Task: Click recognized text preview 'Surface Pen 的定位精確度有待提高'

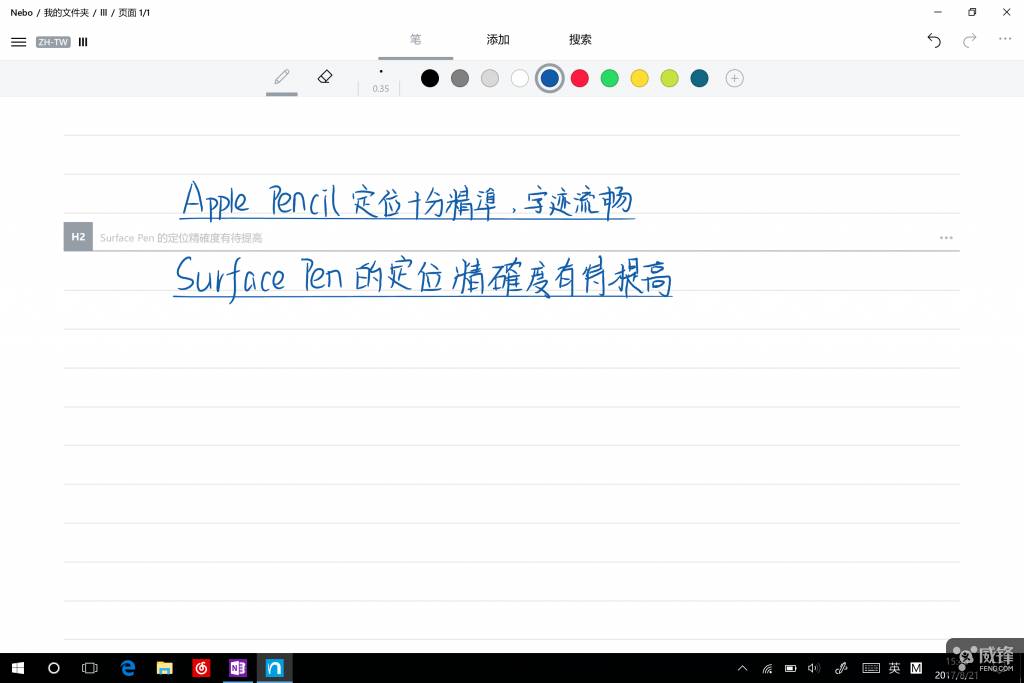Action: (181, 238)
